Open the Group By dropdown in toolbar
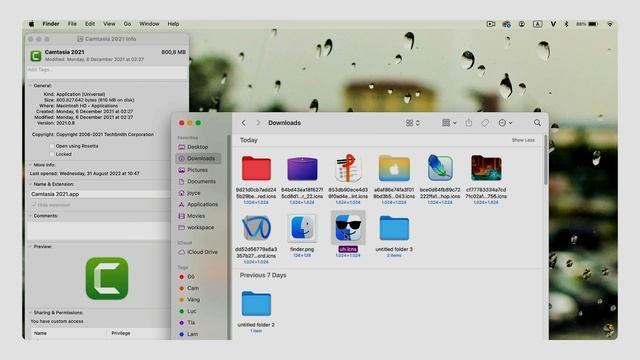Image resolution: width=640 pixels, height=360 pixels. coord(449,123)
